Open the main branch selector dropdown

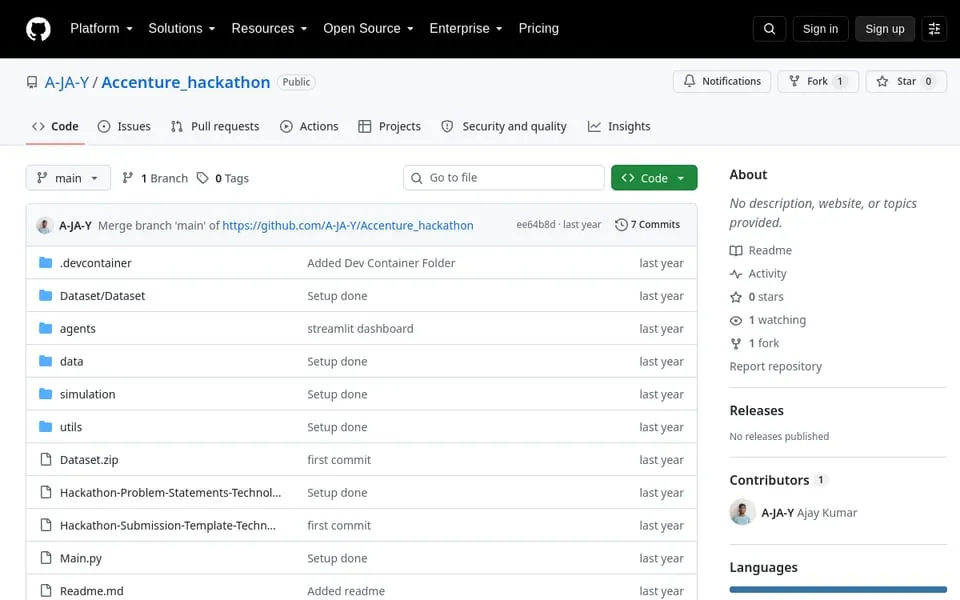coord(69,178)
